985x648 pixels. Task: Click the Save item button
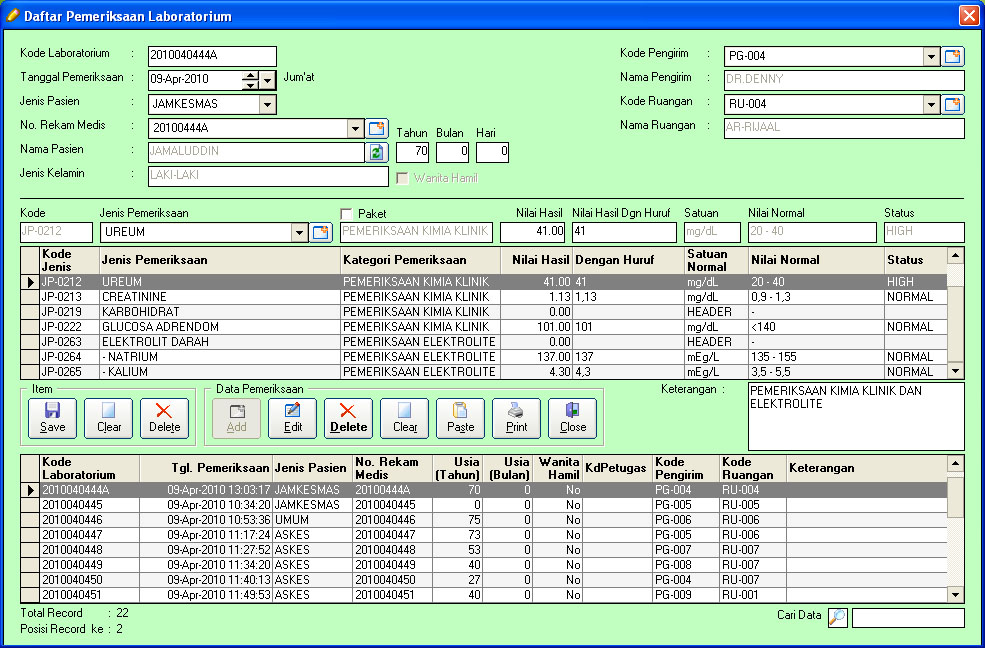click(52, 417)
